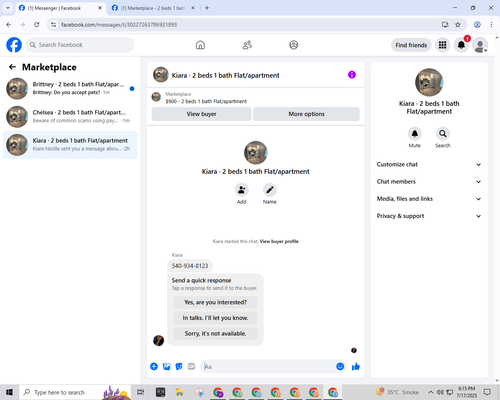Select Kiara conversation in the list
Screen dimensions: 500x400
pyautogui.click(x=70, y=145)
